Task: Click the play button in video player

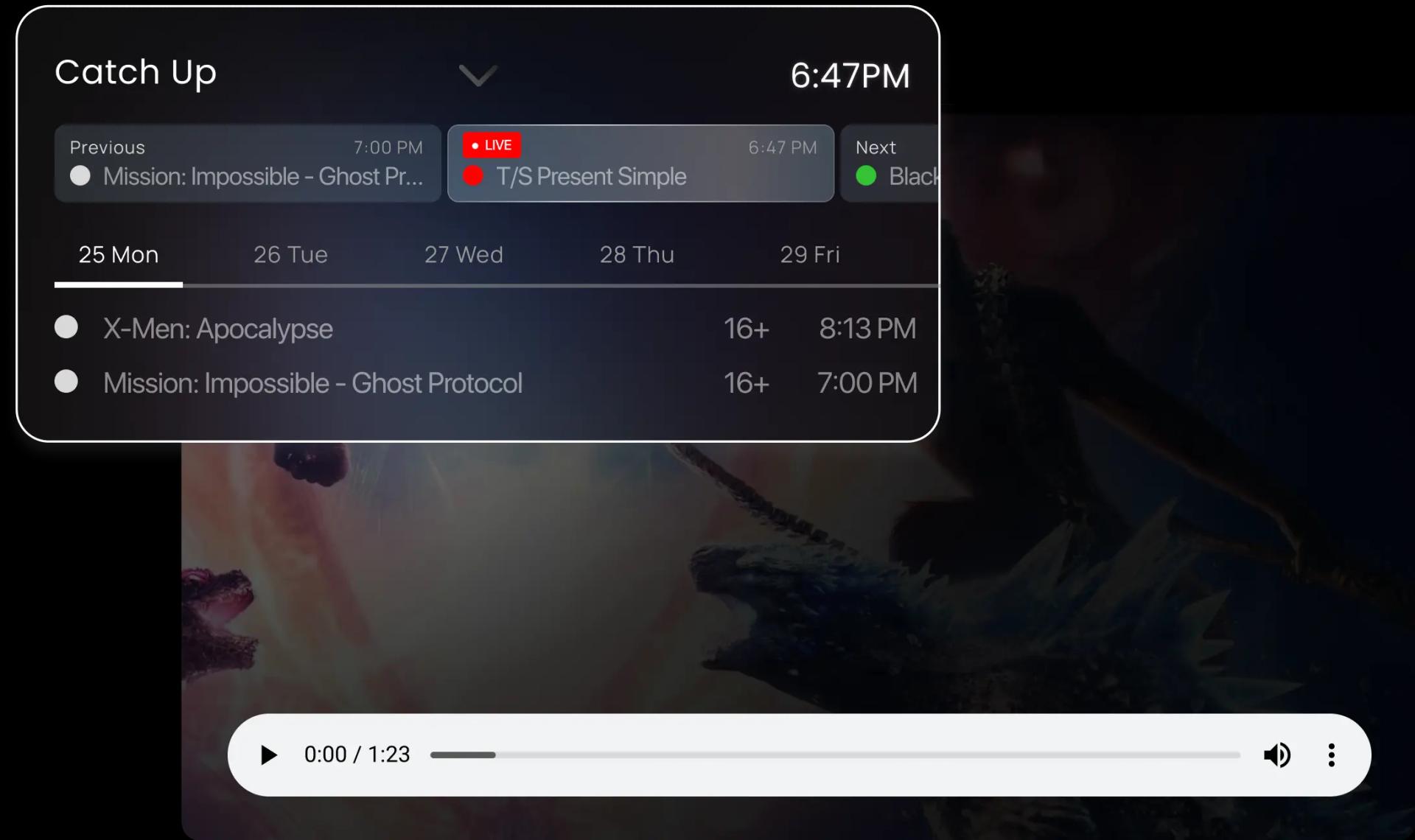Action: pos(269,755)
